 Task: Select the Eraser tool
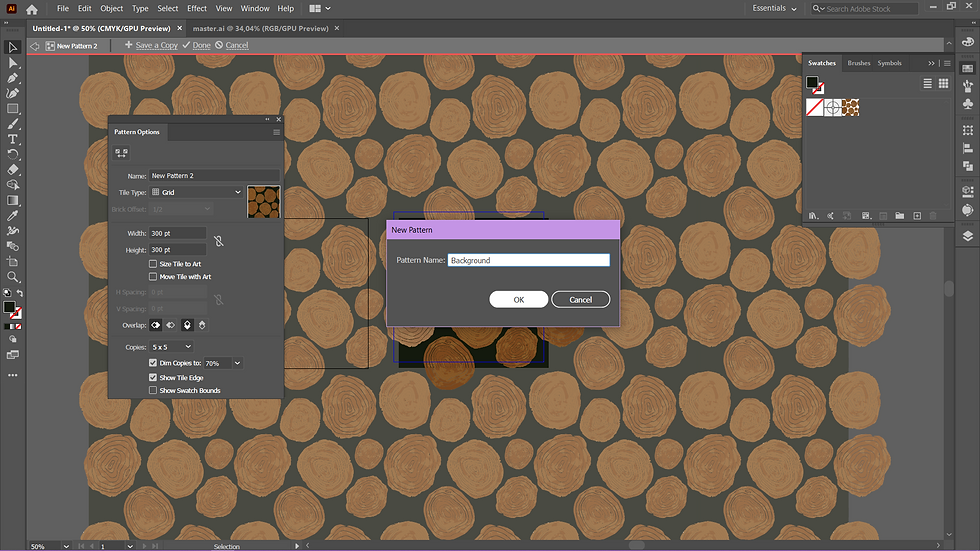point(12,169)
